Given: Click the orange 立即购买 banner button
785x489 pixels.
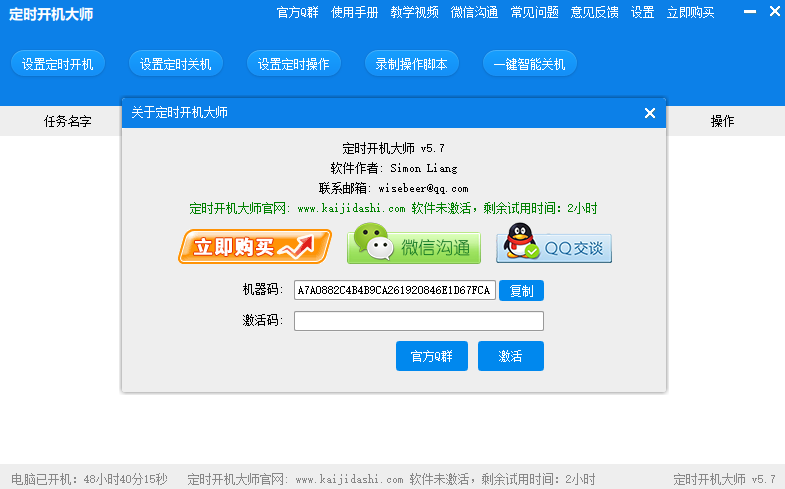Looking at the screenshot, I should click(x=255, y=246).
